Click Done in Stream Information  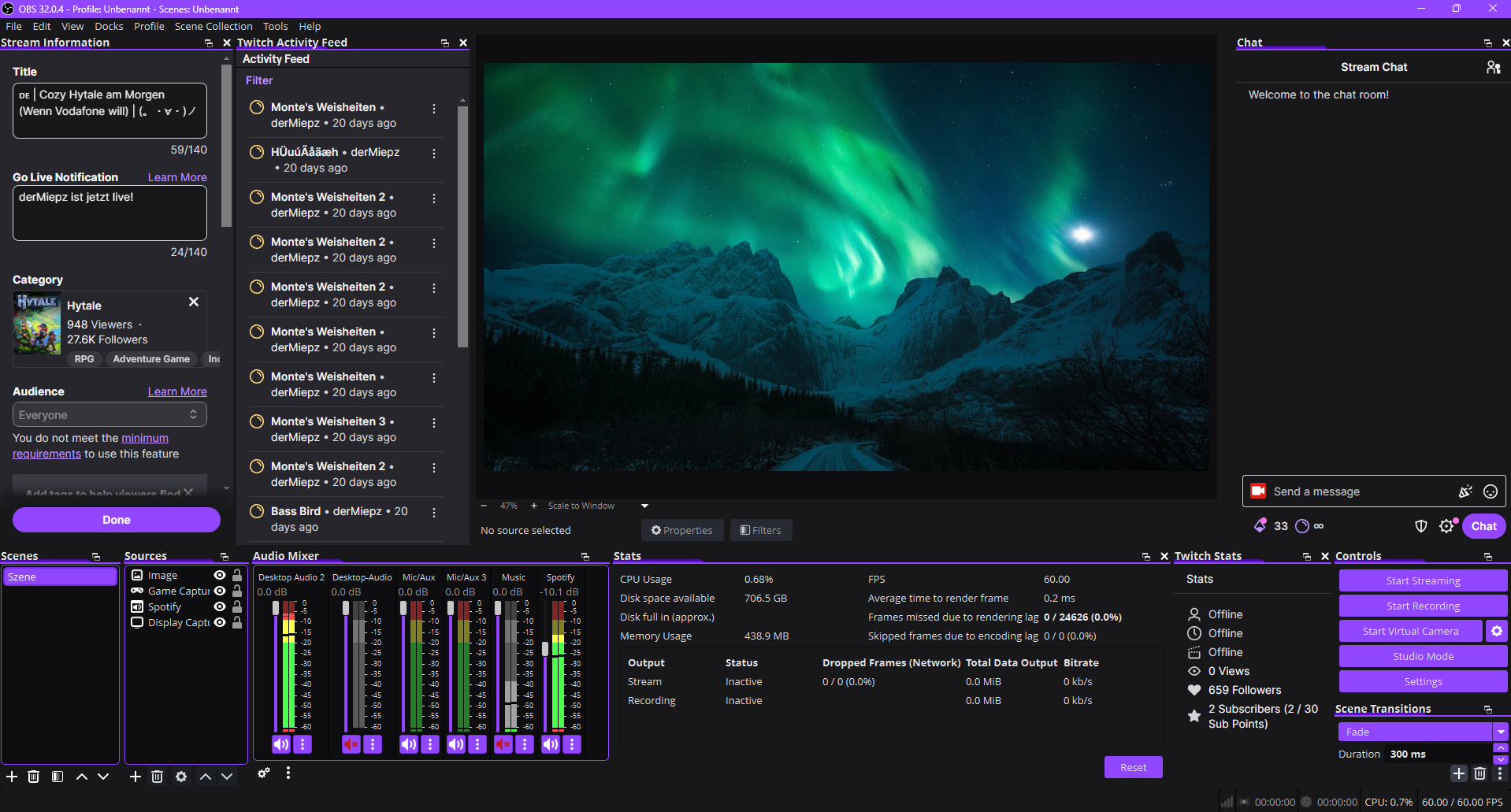point(117,520)
